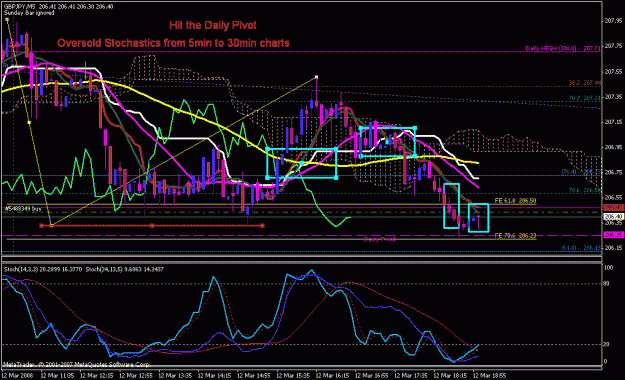Viewport: 625px width, 380px height.
Task: Click the 207.15 price axis label
Action: coord(613,122)
